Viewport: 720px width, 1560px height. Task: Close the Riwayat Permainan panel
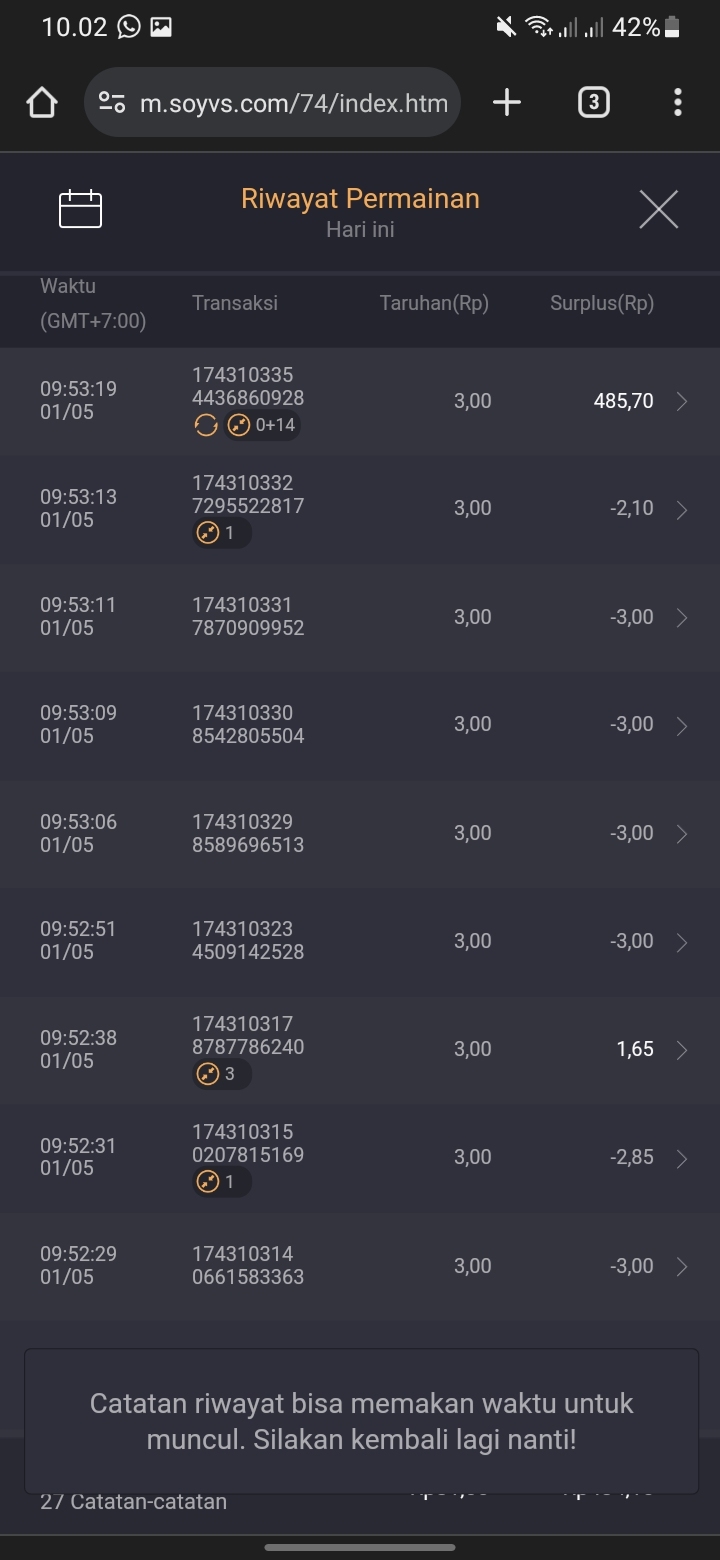point(658,209)
